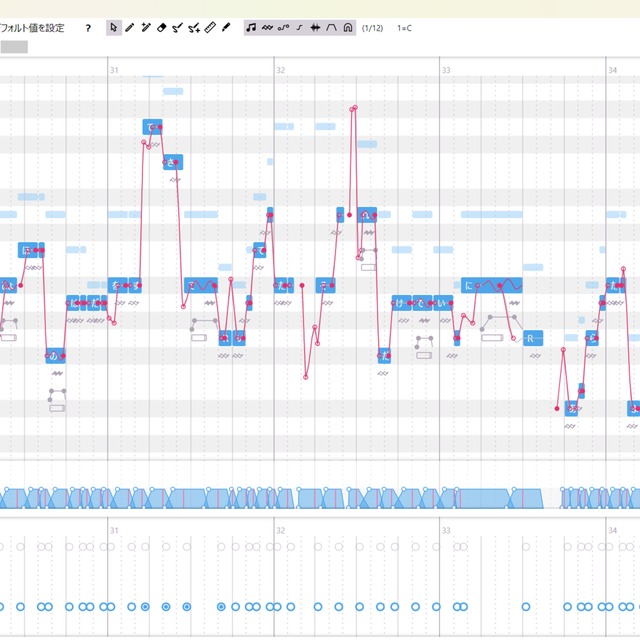Image resolution: width=640 pixels, height=640 pixels.
Task: Choose the fountain pen tool
Action: point(226,28)
